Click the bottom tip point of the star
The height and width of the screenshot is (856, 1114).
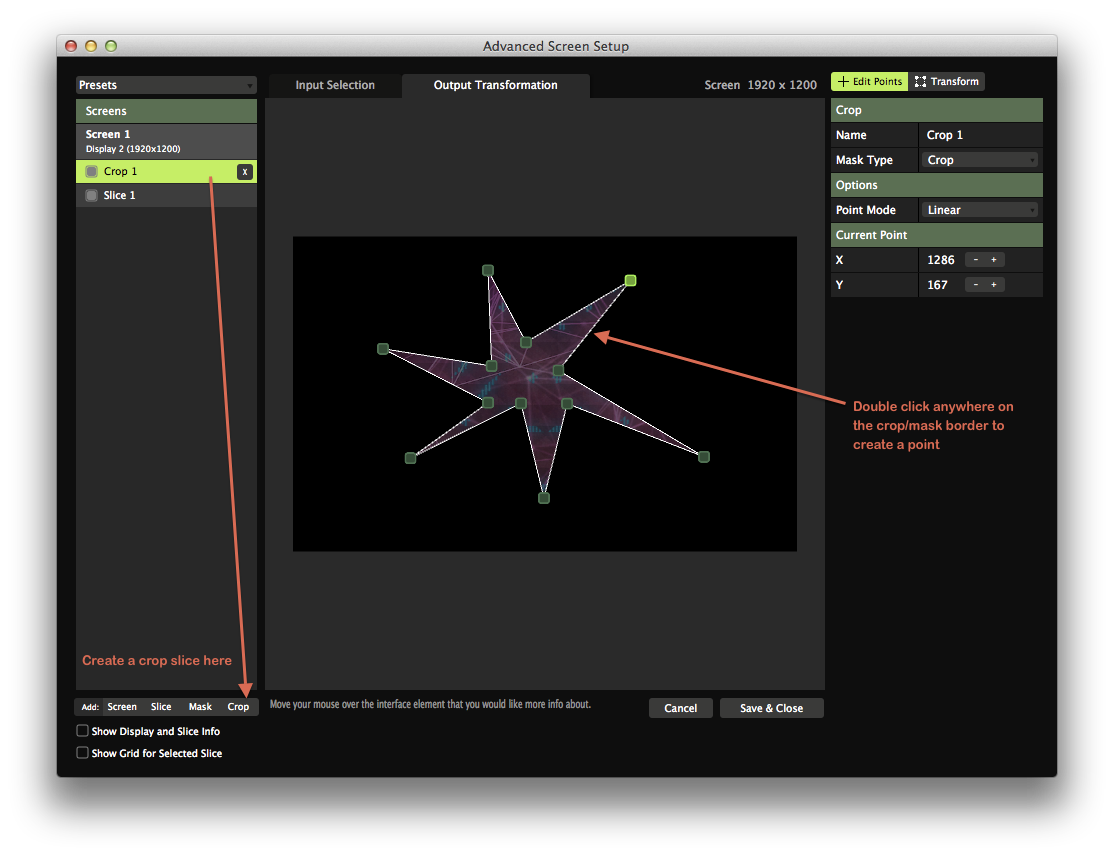tap(544, 497)
